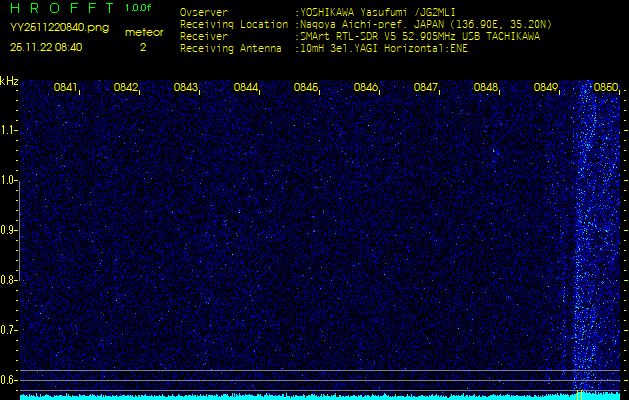Click the 0848 time marker

pos(486,87)
